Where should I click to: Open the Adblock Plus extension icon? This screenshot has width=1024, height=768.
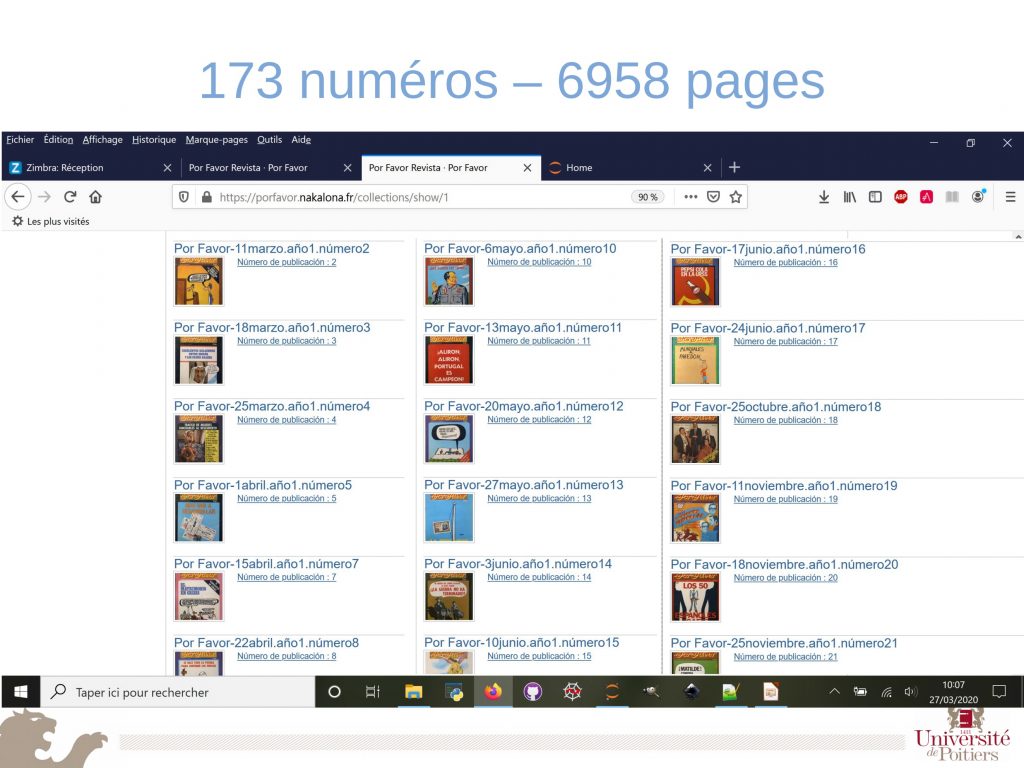tap(901, 197)
